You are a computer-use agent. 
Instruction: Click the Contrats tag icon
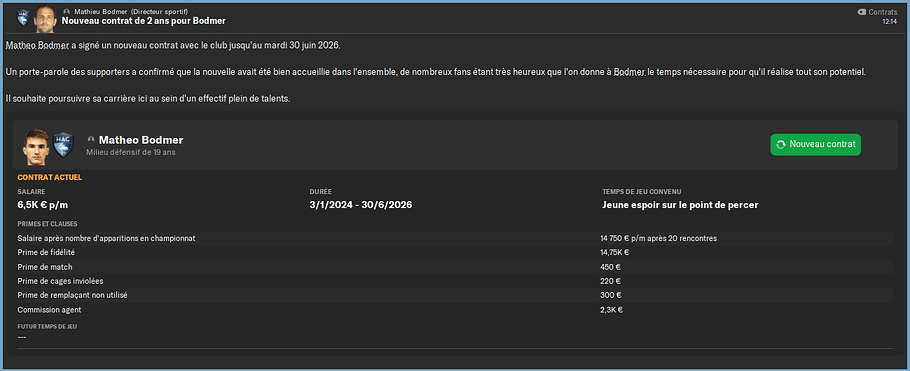coord(861,12)
